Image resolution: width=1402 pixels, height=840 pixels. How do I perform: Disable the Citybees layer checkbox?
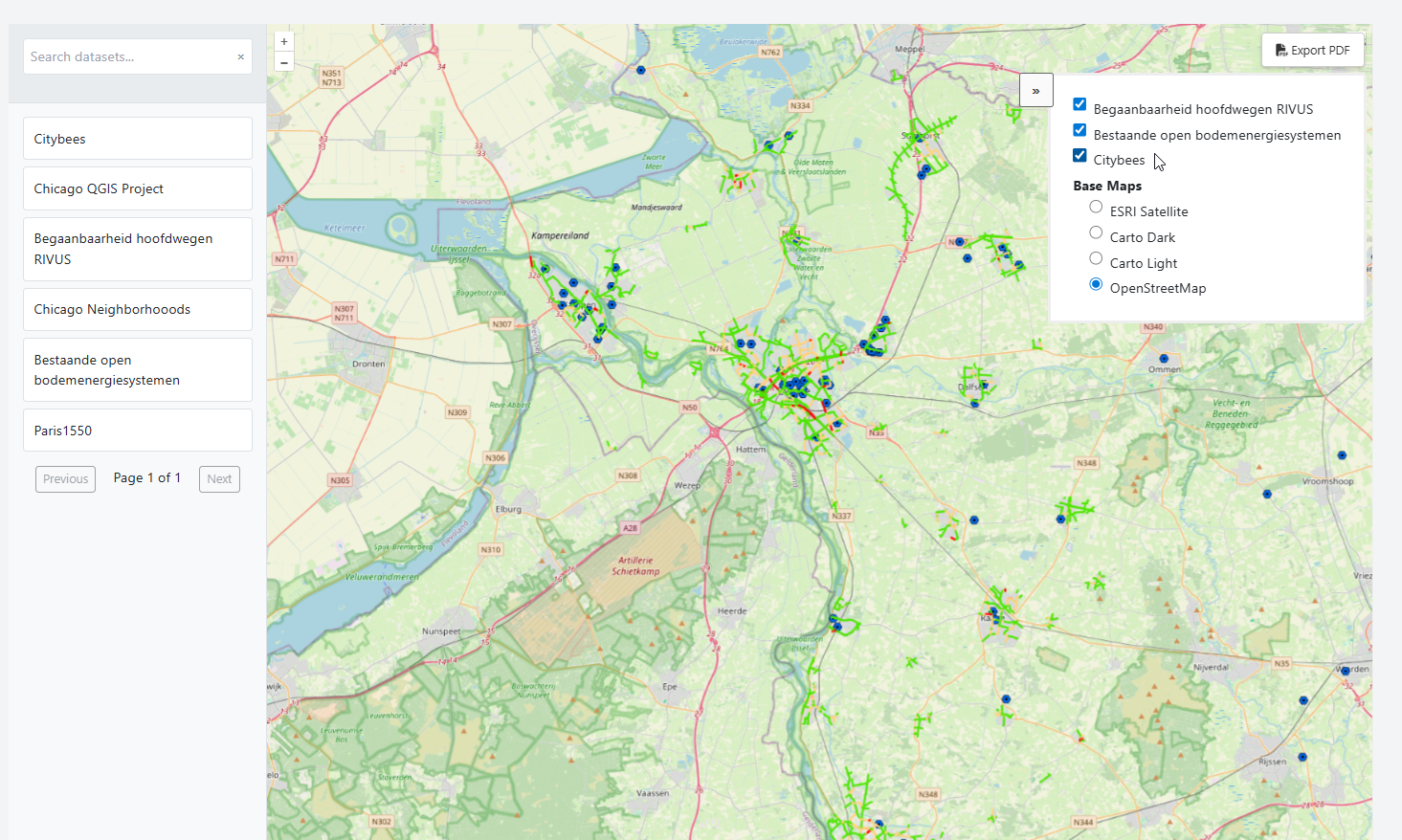(1079, 156)
